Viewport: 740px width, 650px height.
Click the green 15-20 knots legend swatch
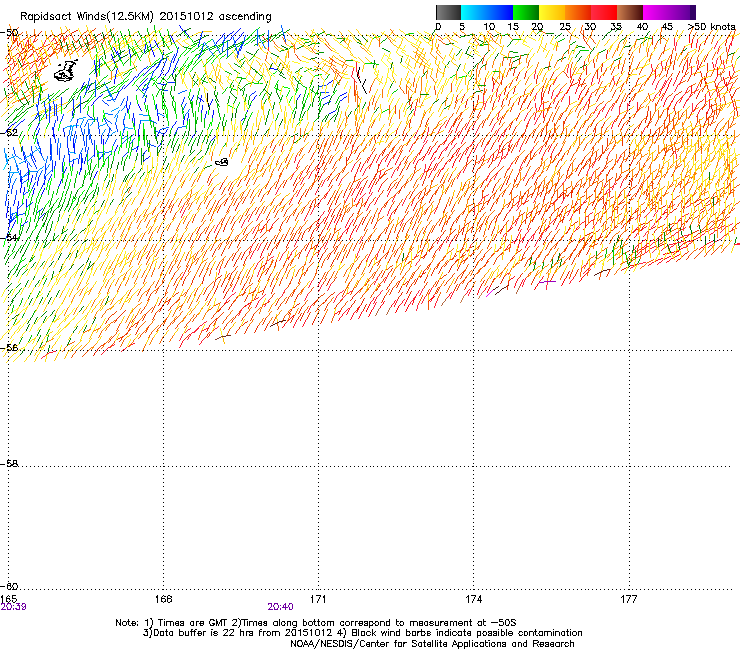coord(526,12)
